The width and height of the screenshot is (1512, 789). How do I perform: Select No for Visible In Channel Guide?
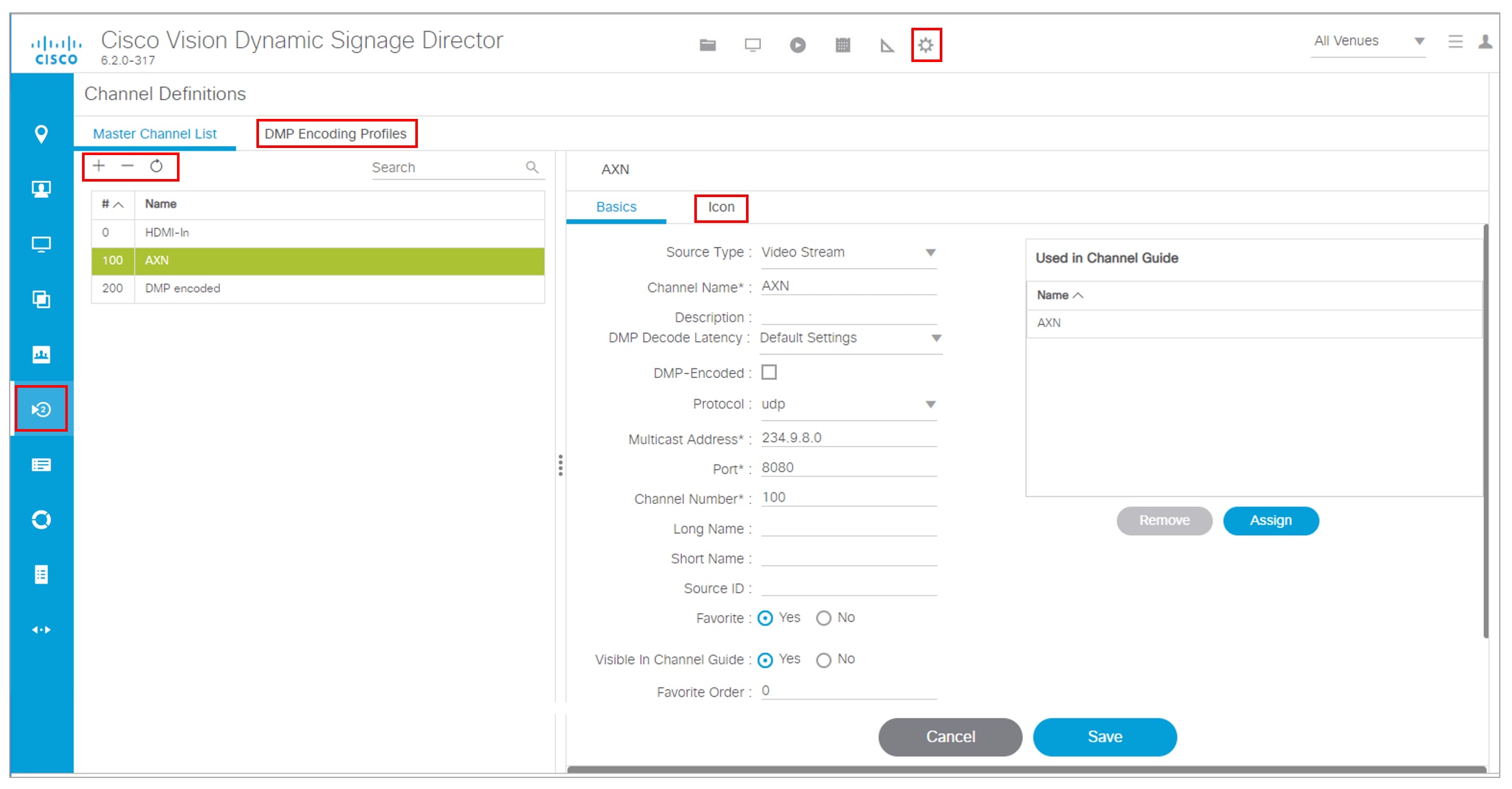[x=823, y=660]
